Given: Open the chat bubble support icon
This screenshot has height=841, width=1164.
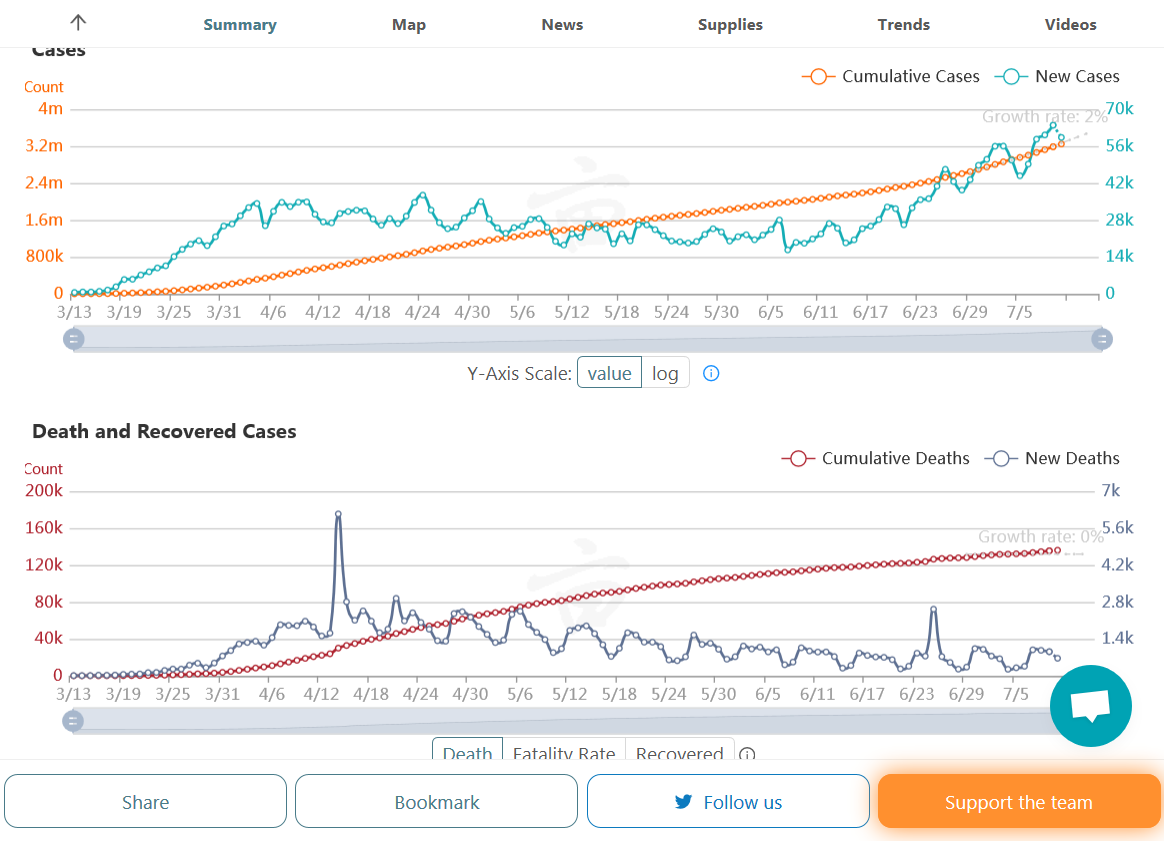Looking at the screenshot, I should coord(1090,706).
